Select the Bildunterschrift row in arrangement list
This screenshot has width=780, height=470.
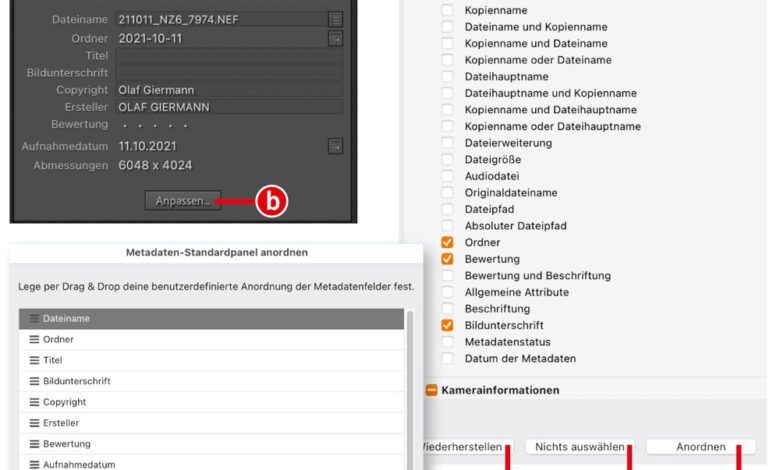click(x=211, y=381)
